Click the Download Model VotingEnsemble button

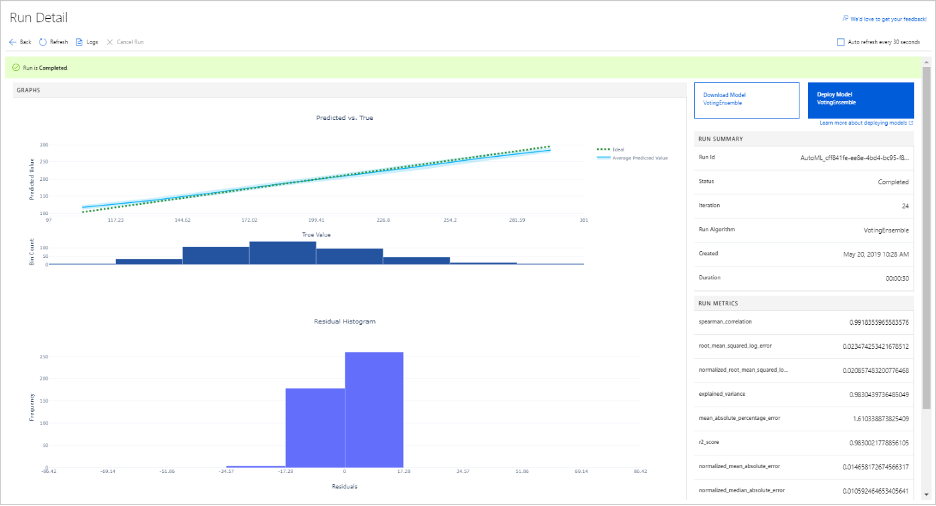(746, 99)
